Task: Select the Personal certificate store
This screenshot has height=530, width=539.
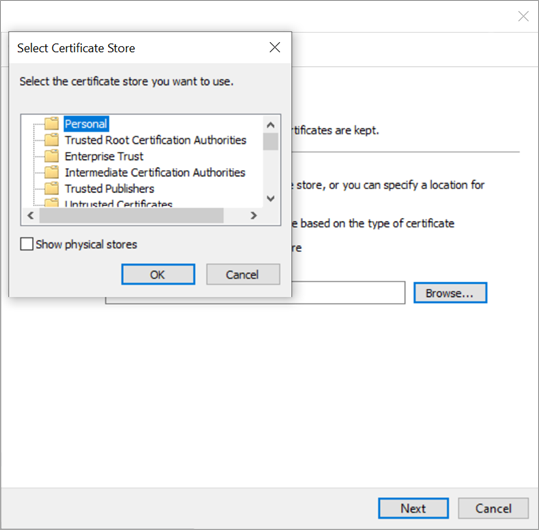Action: (x=86, y=124)
